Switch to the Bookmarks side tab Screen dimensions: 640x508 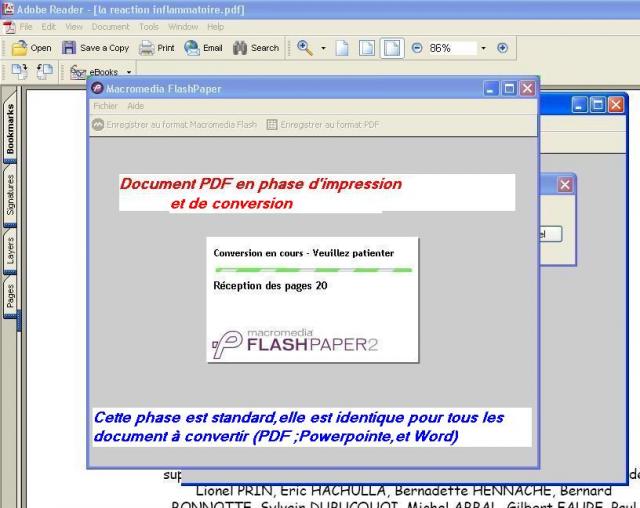(x=10, y=129)
